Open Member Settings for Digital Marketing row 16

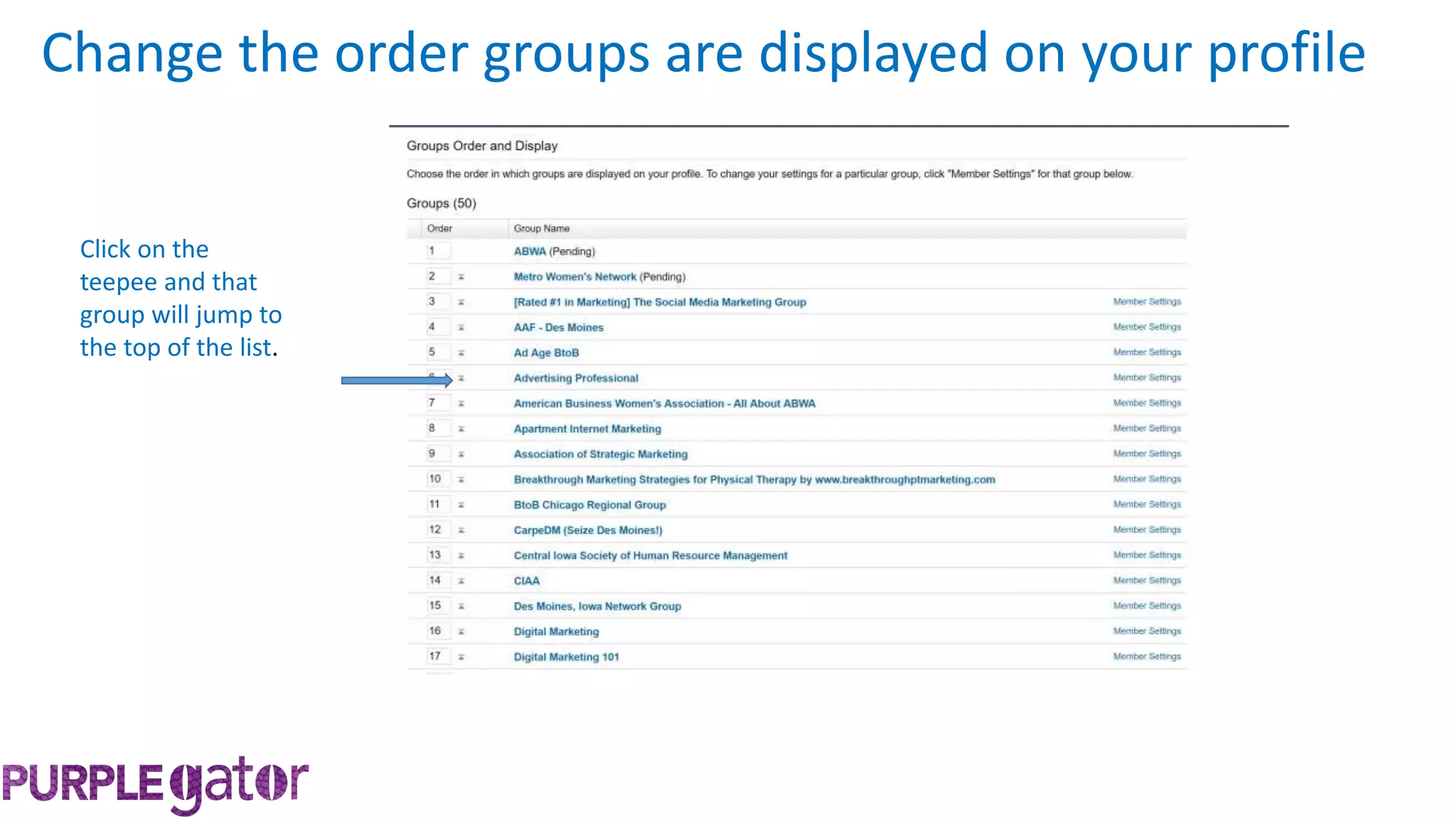pyautogui.click(x=1147, y=631)
